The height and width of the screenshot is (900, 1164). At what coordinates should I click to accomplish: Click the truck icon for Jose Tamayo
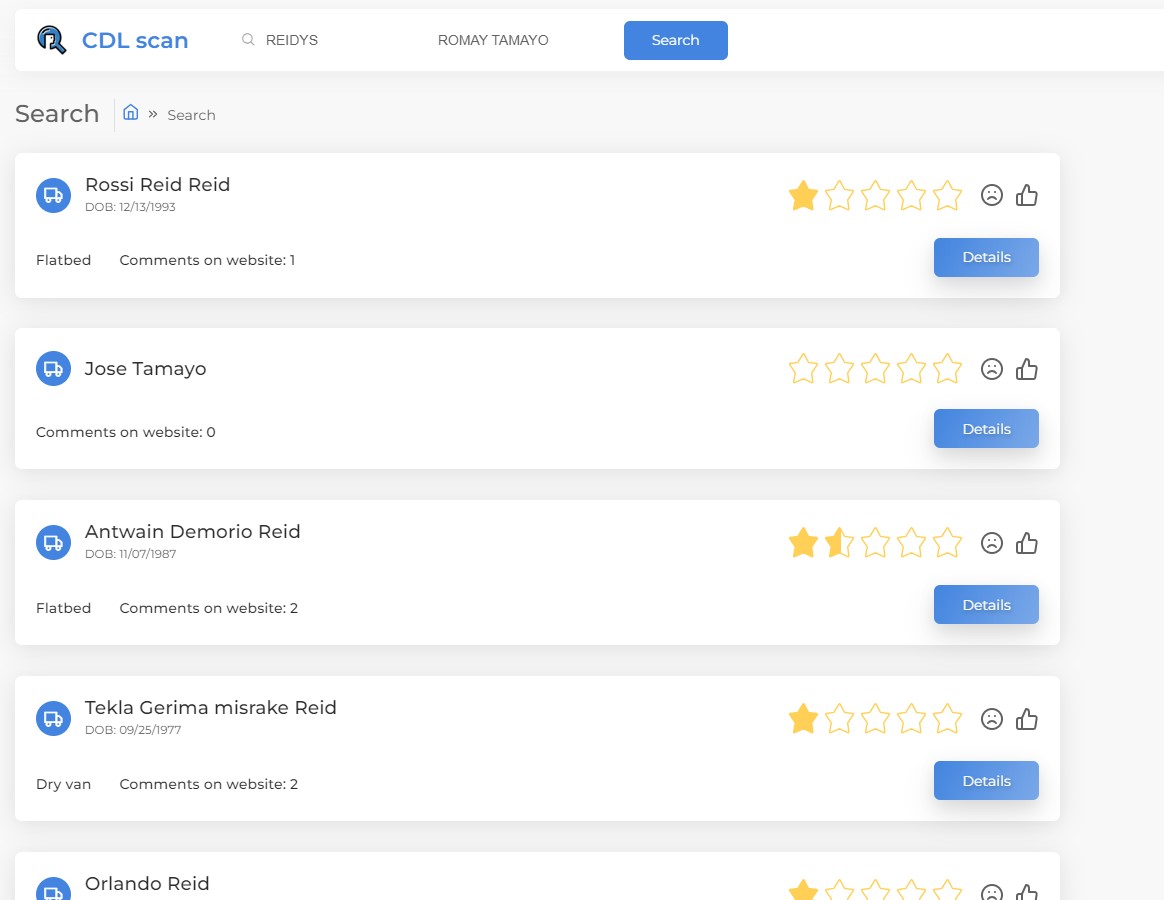point(53,368)
